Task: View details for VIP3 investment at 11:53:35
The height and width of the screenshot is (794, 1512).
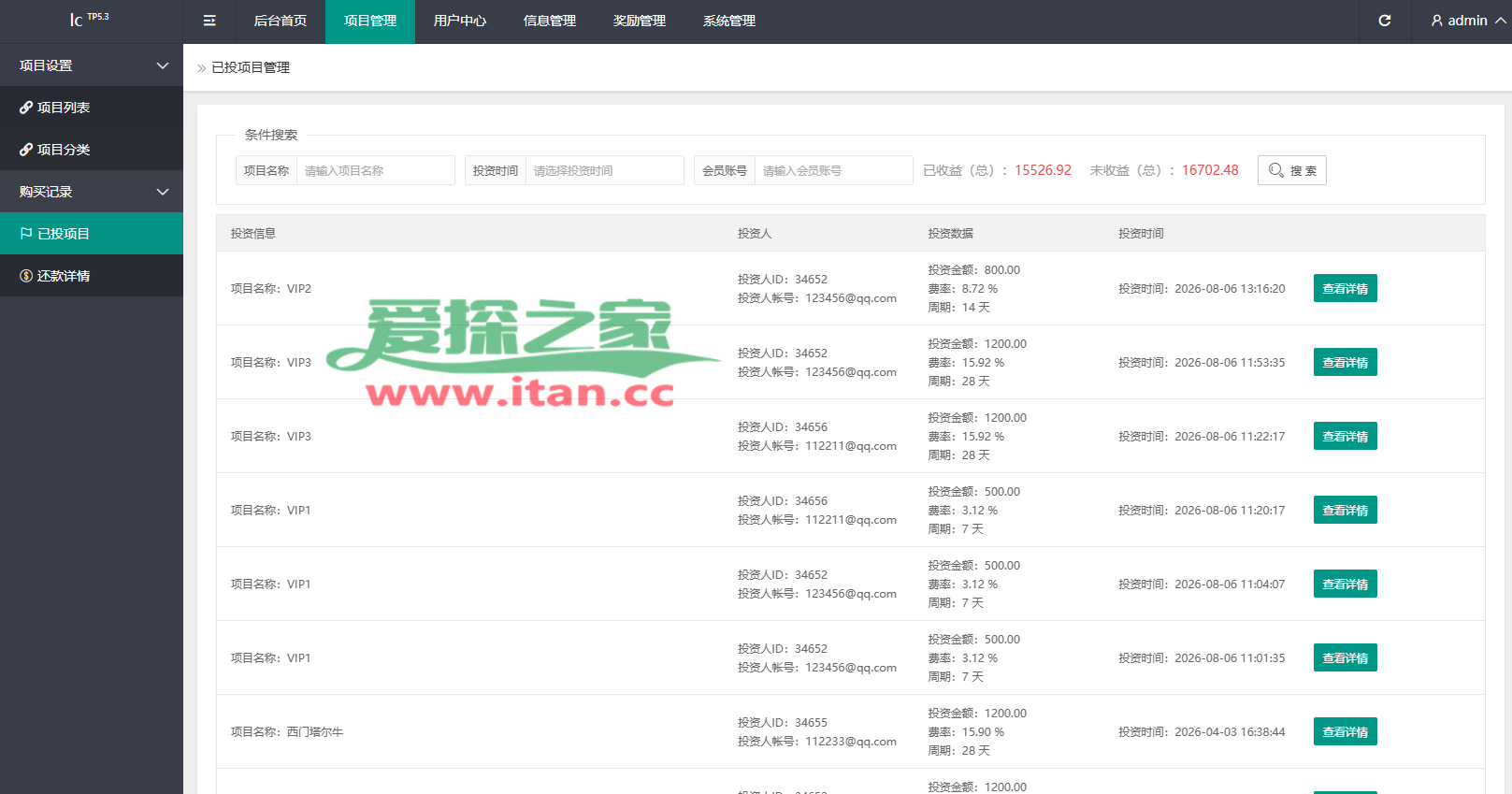Action: tap(1345, 362)
